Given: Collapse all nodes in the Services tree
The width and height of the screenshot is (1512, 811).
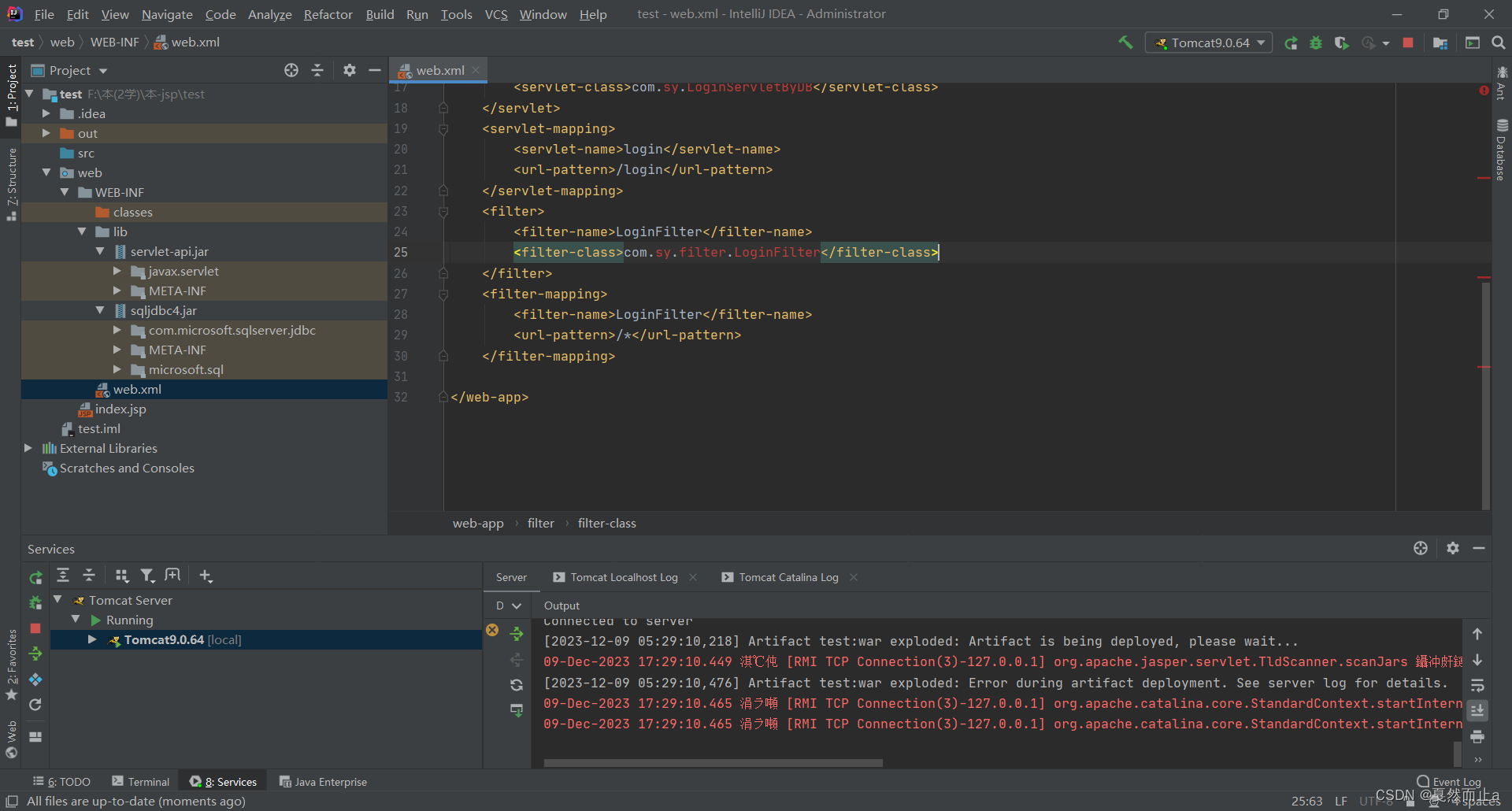Looking at the screenshot, I should (88, 576).
